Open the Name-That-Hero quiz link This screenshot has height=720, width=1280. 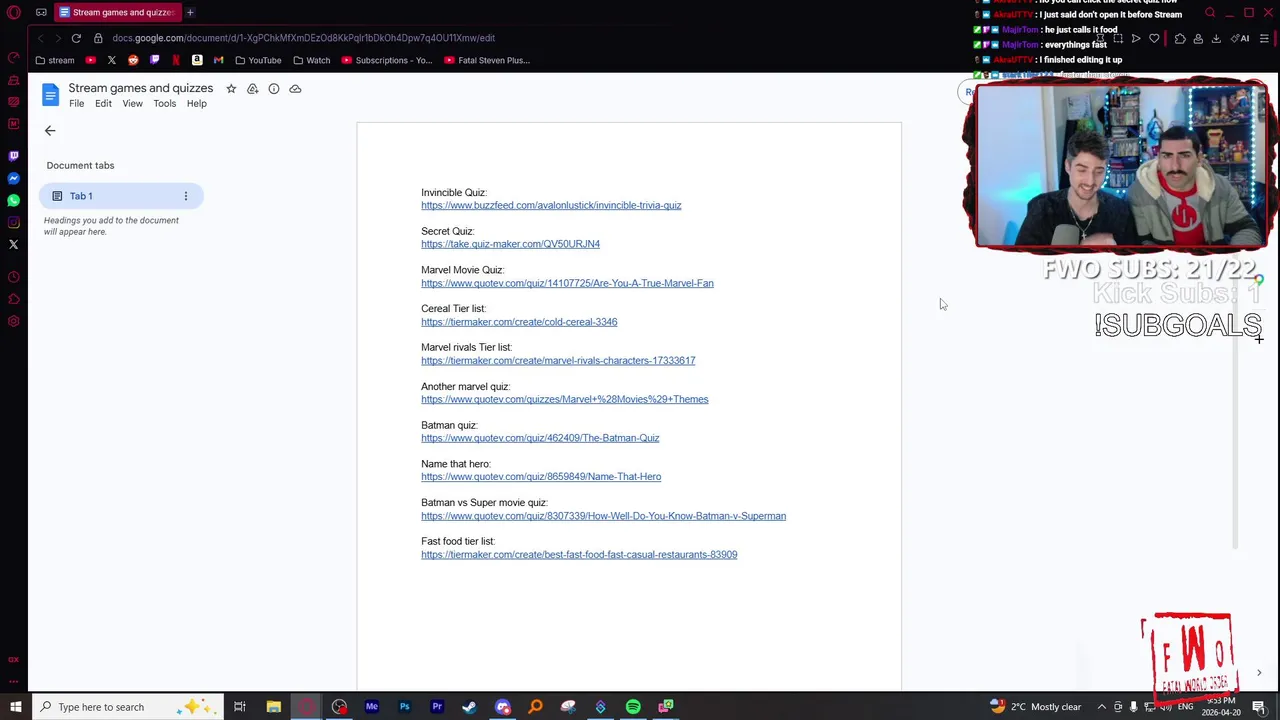tap(541, 477)
